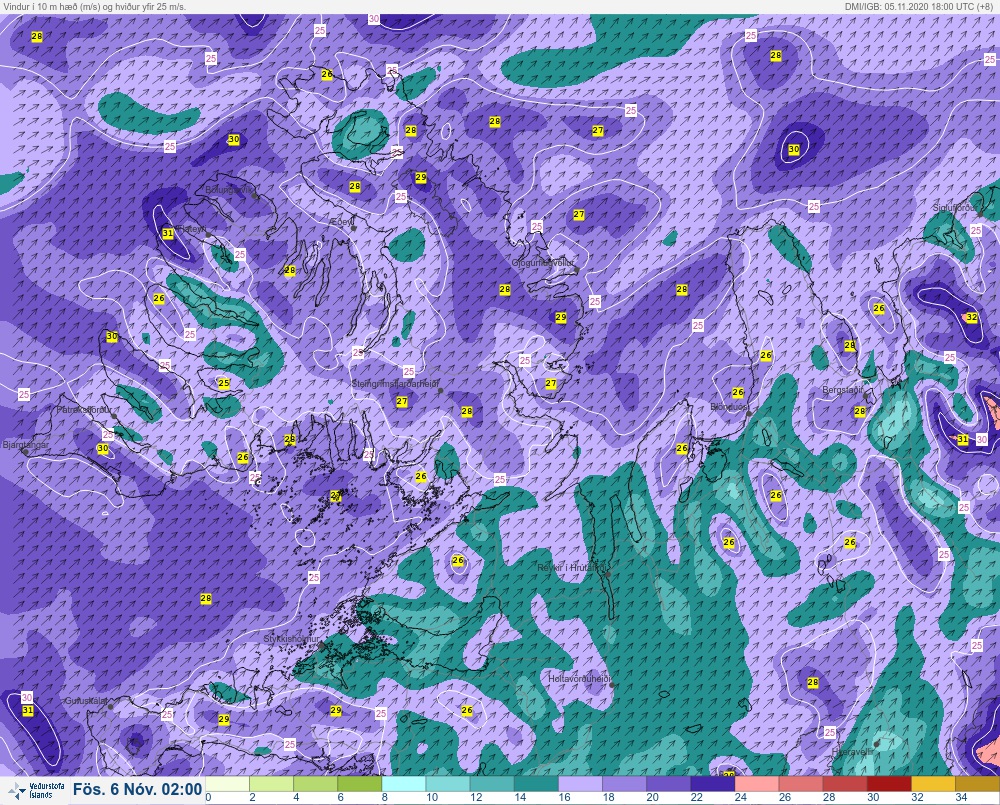Pick the 8–10 m/s light cyan legend swatch
The height and width of the screenshot is (805, 1000).
(404, 783)
